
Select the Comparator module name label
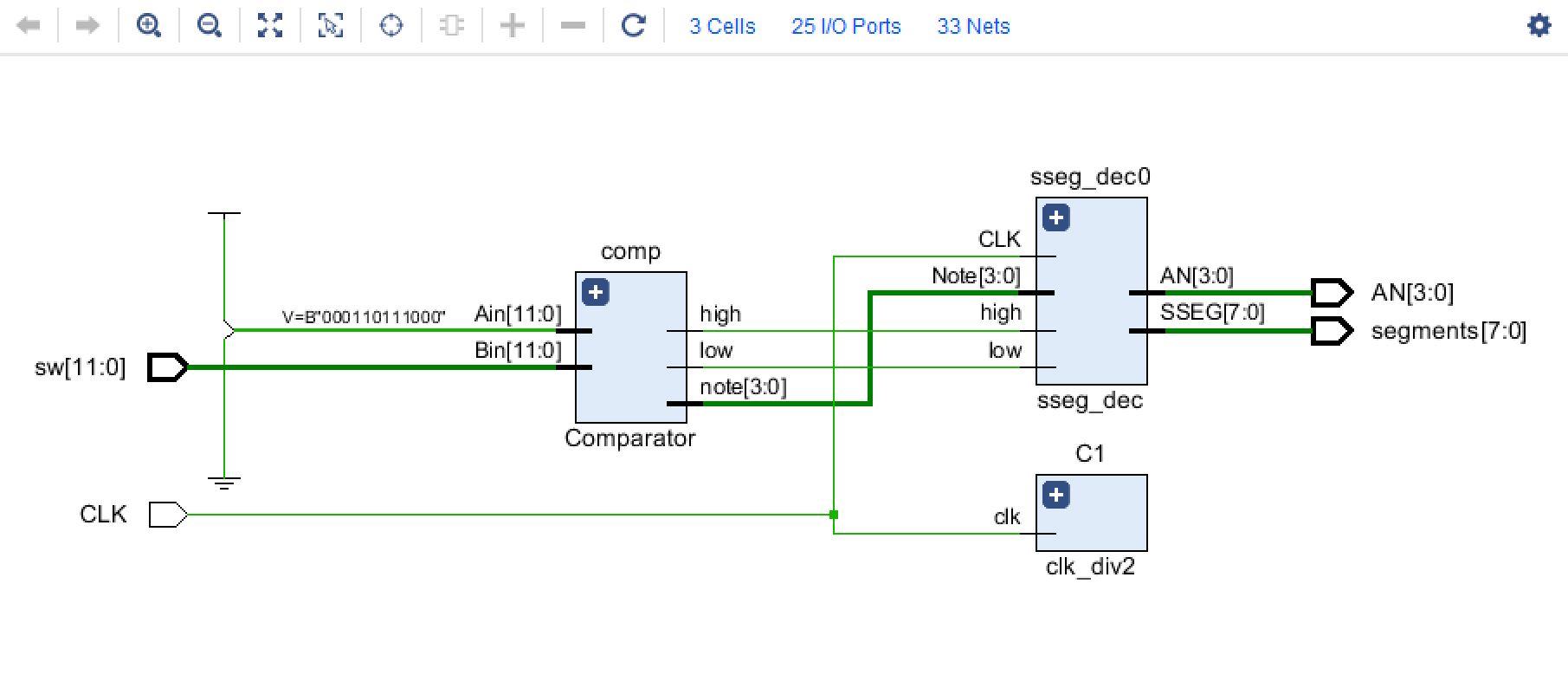pyautogui.click(x=630, y=438)
